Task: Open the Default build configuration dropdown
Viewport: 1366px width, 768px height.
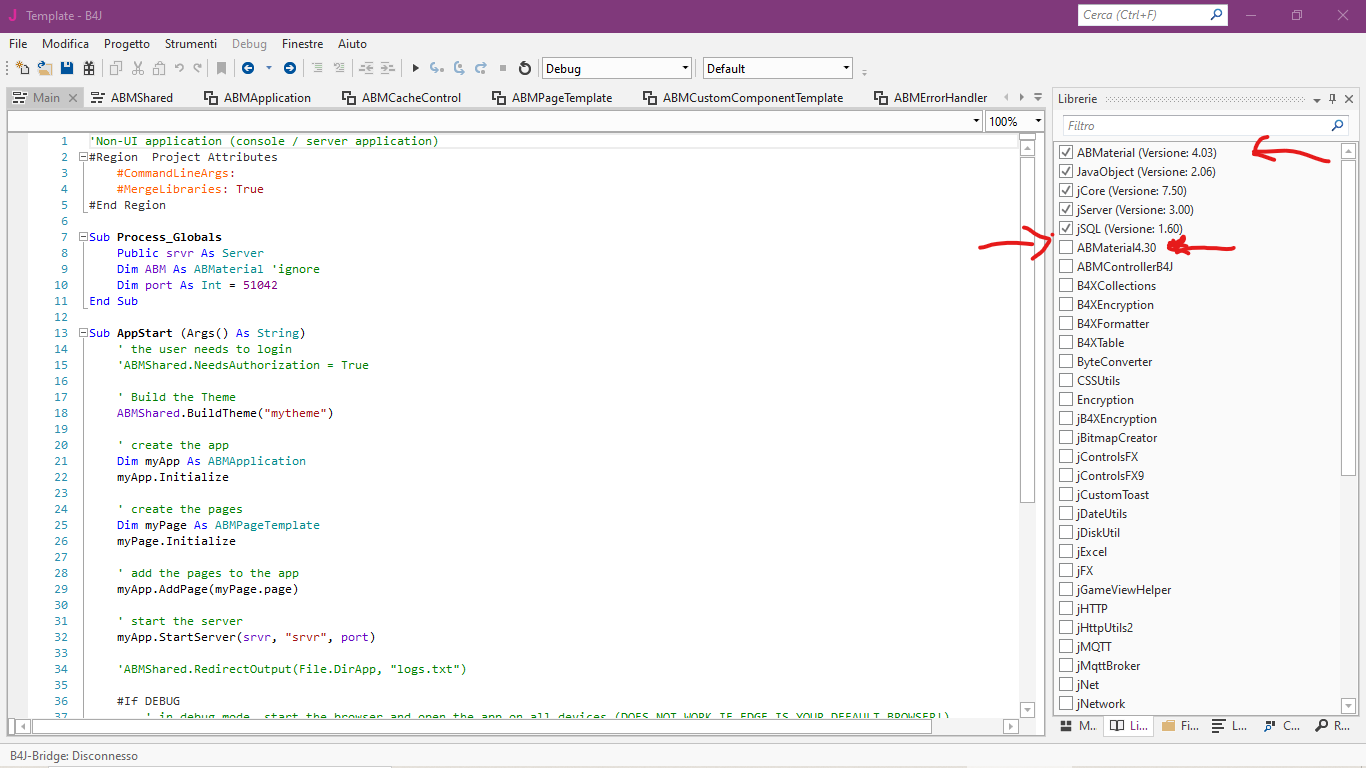Action: (777, 68)
